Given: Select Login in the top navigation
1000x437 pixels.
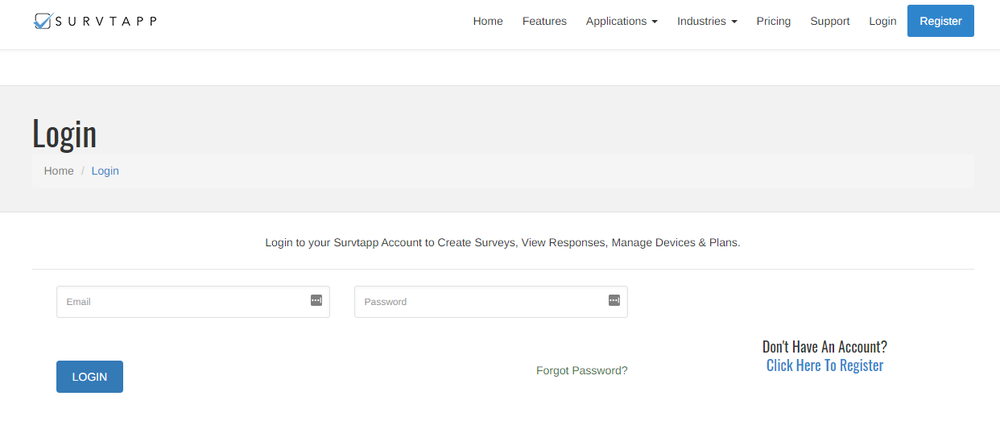Looking at the screenshot, I should click(883, 21).
